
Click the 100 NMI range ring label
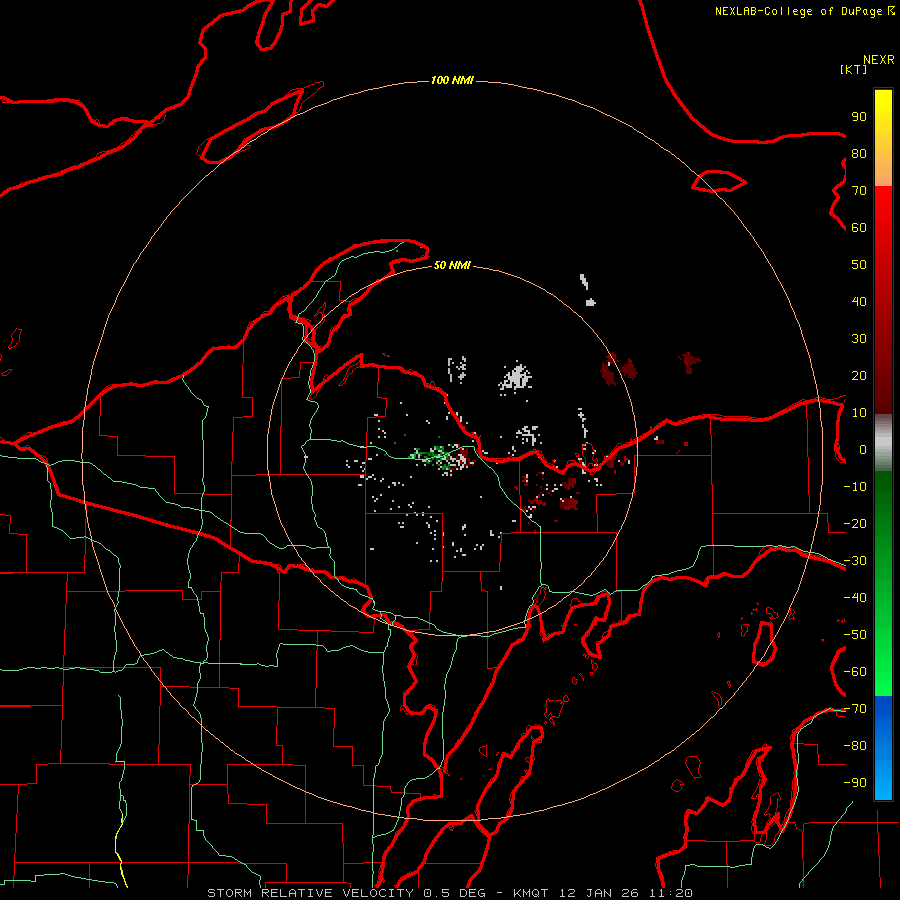(452, 80)
